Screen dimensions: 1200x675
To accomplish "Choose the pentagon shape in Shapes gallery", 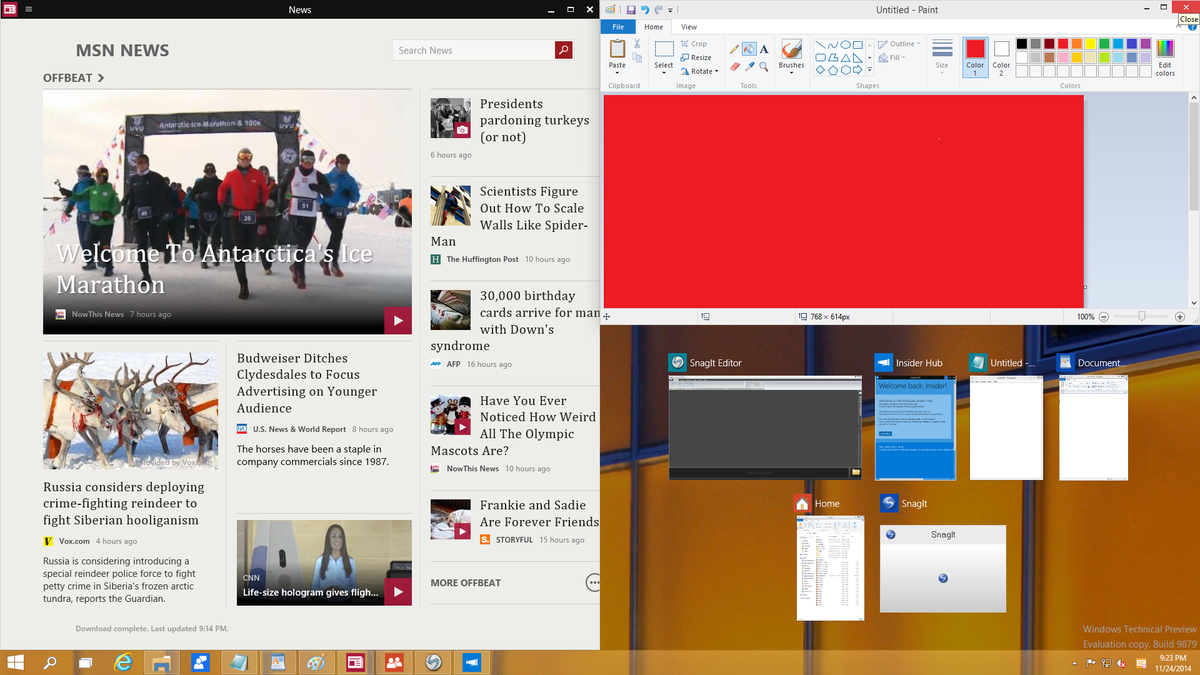I will pos(832,70).
